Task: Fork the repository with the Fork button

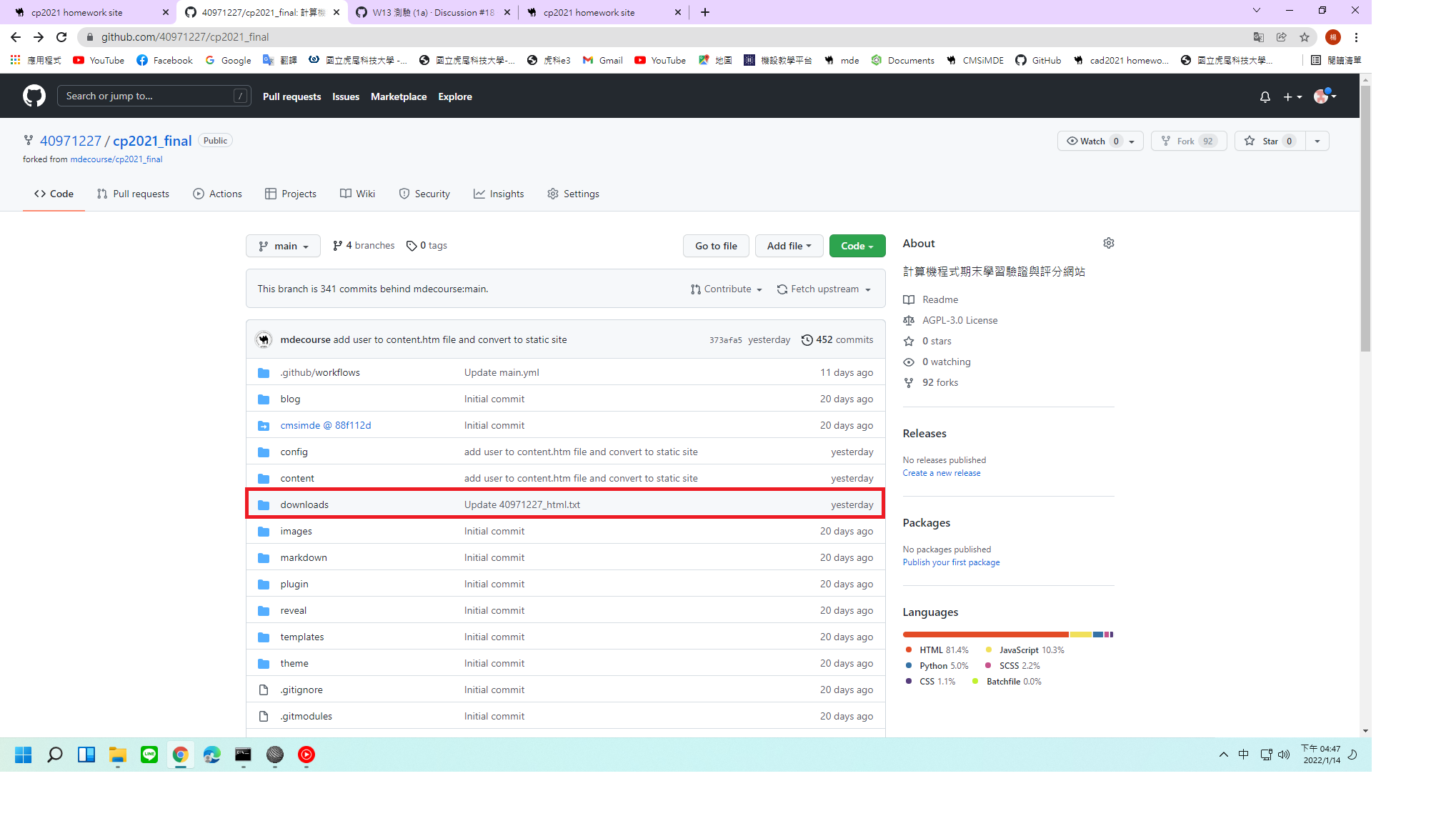Action: tap(1189, 141)
